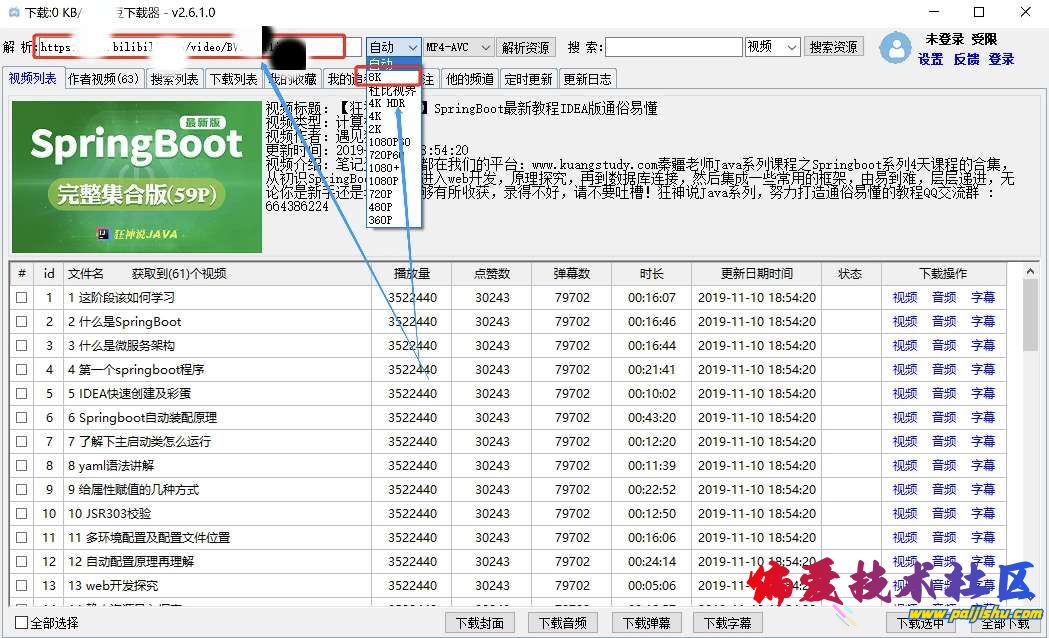Enable the 全部选择 select-all checkbox
Screen dimensions: 1049x638
click(x=22, y=623)
